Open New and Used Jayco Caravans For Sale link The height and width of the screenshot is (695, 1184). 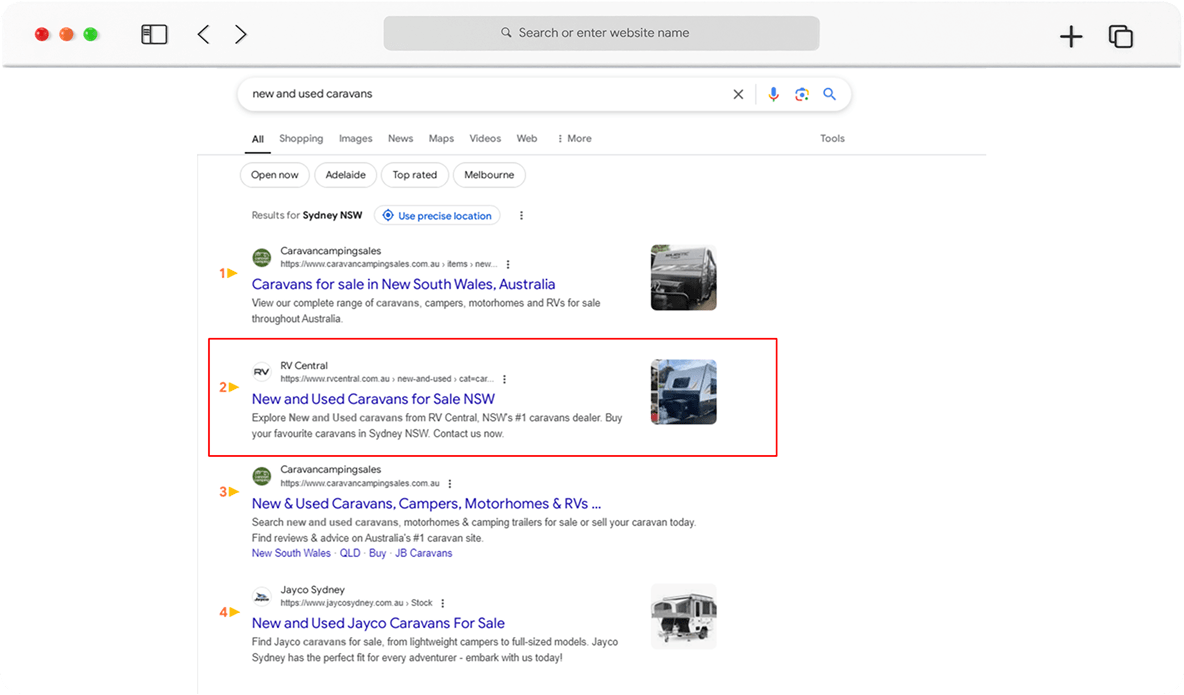point(378,623)
